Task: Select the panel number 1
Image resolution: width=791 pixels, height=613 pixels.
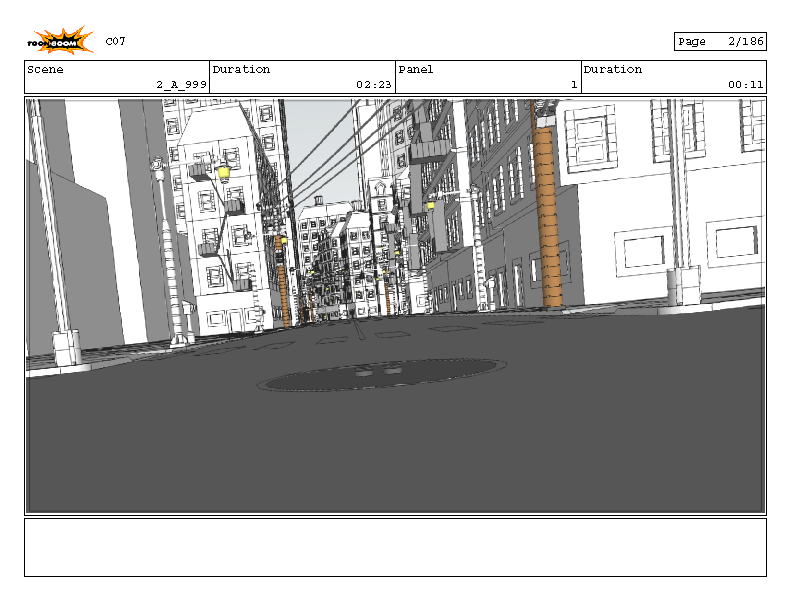Action: coord(574,84)
